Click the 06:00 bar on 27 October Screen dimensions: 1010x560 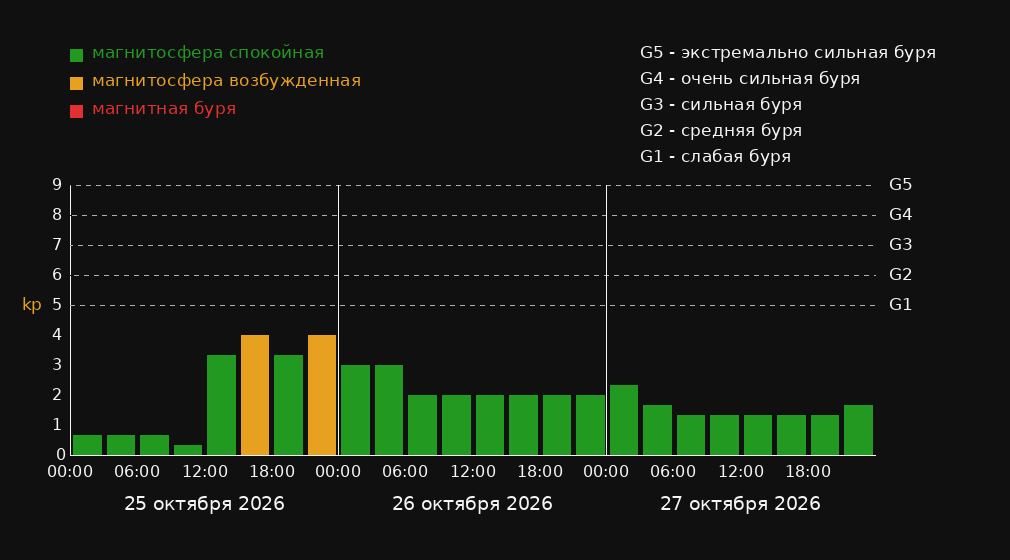pos(691,435)
